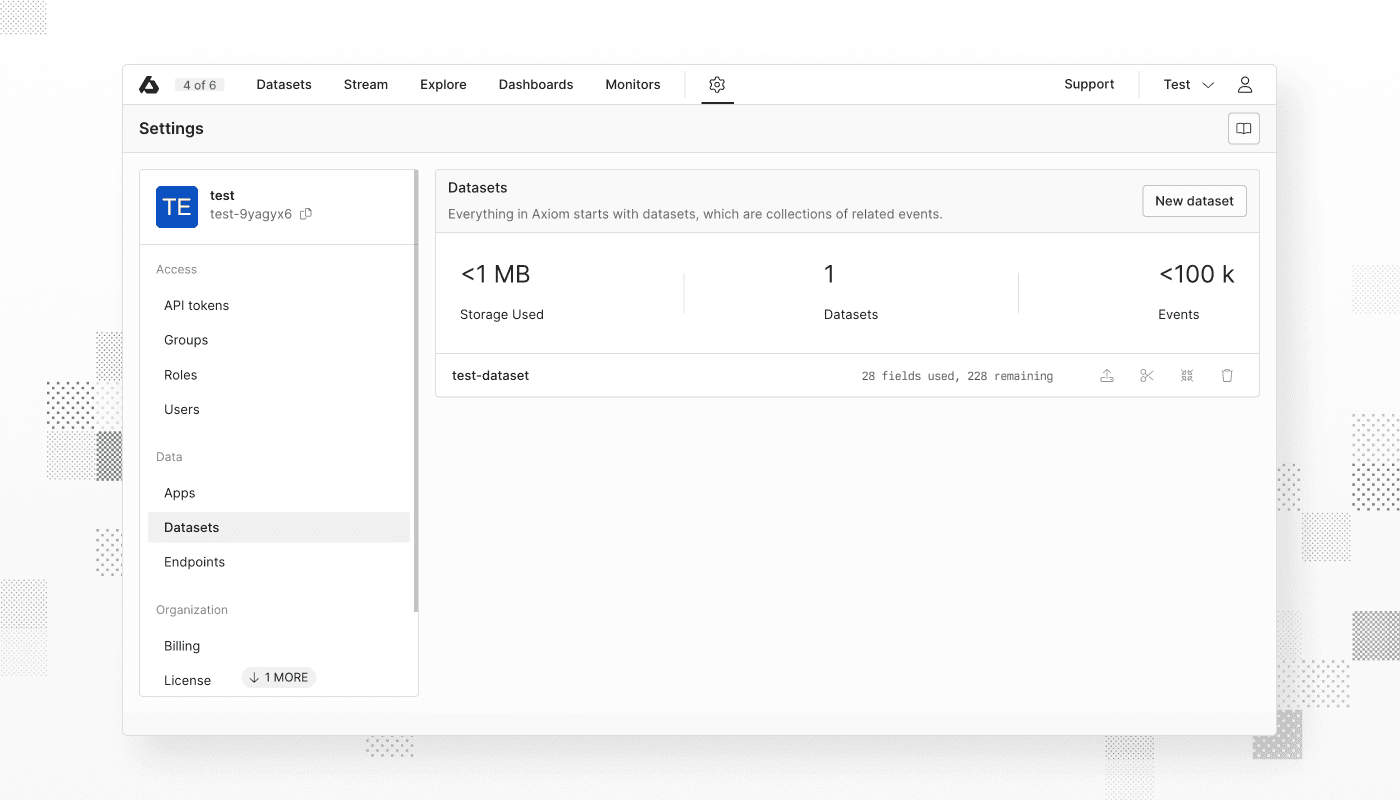Screen dimensions: 1400x800
Task: Go to API tokens settings
Action: tap(196, 305)
